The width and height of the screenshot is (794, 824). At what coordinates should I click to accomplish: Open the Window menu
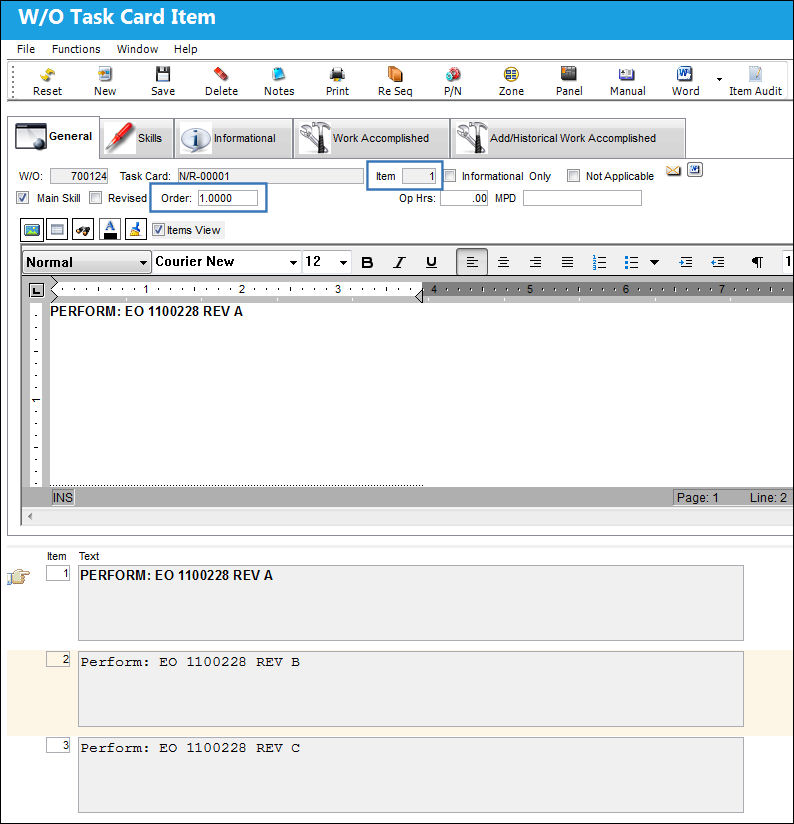pos(137,49)
